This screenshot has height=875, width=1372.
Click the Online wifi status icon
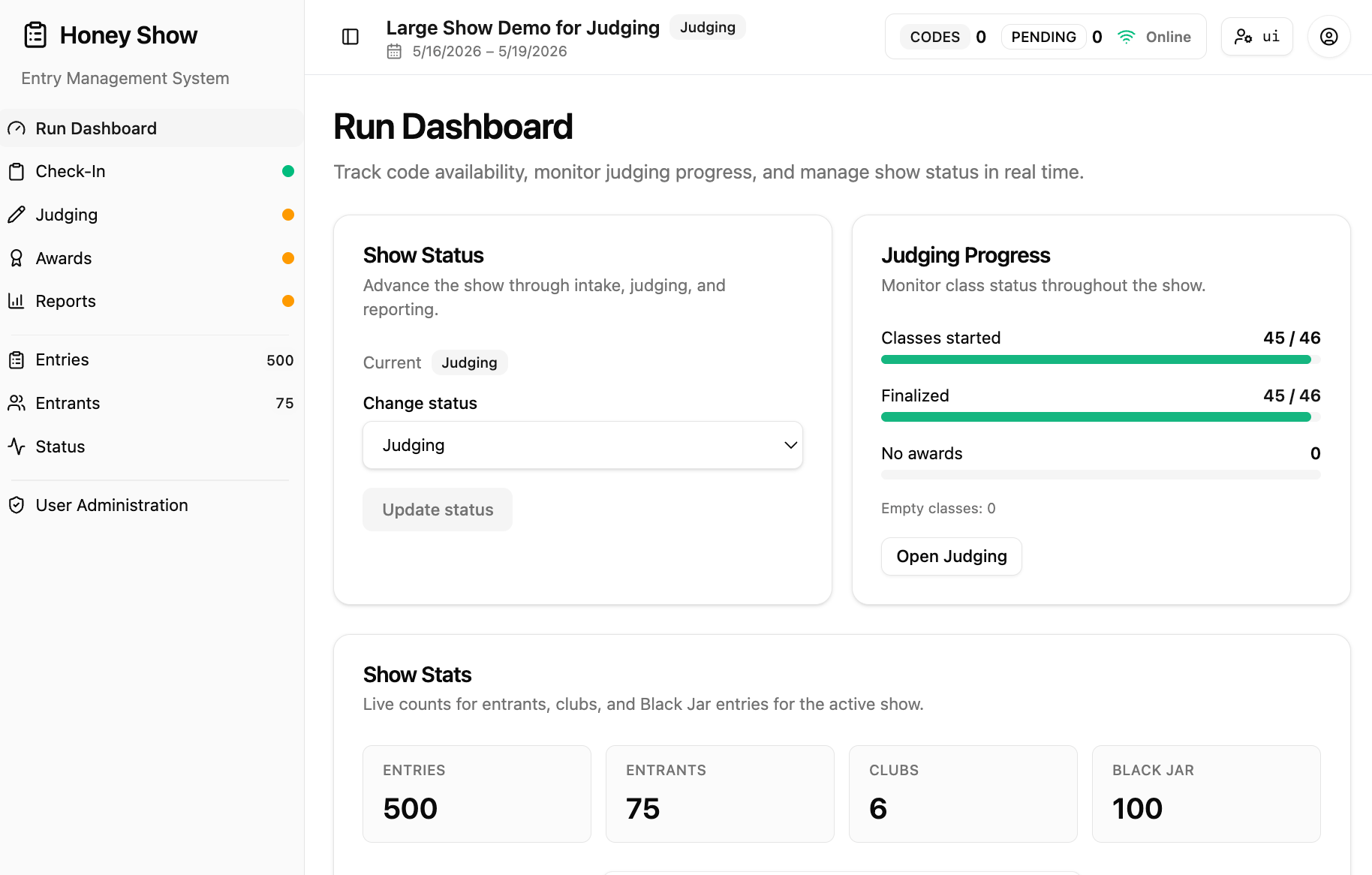(1126, 37)
